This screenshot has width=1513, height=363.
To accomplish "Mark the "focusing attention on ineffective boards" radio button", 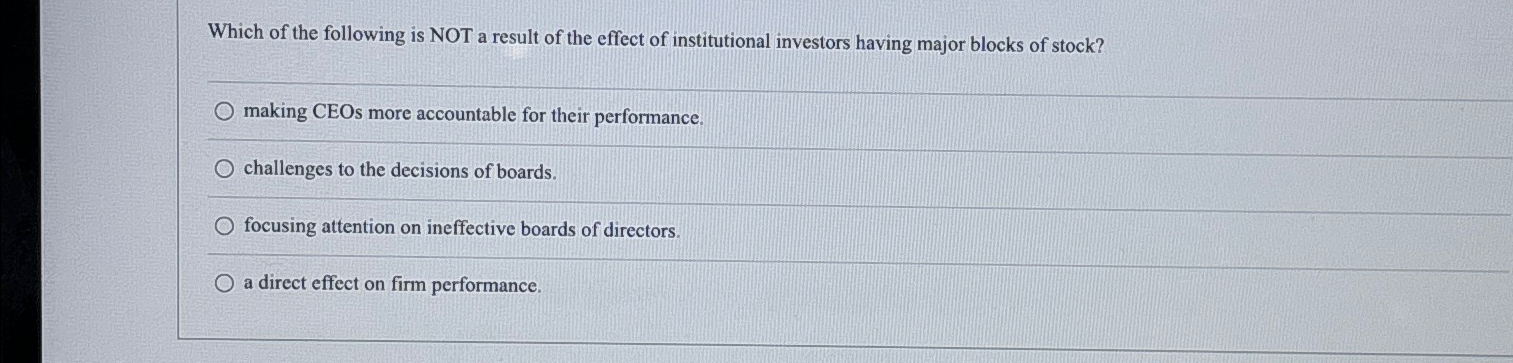I will coord(224,226).
